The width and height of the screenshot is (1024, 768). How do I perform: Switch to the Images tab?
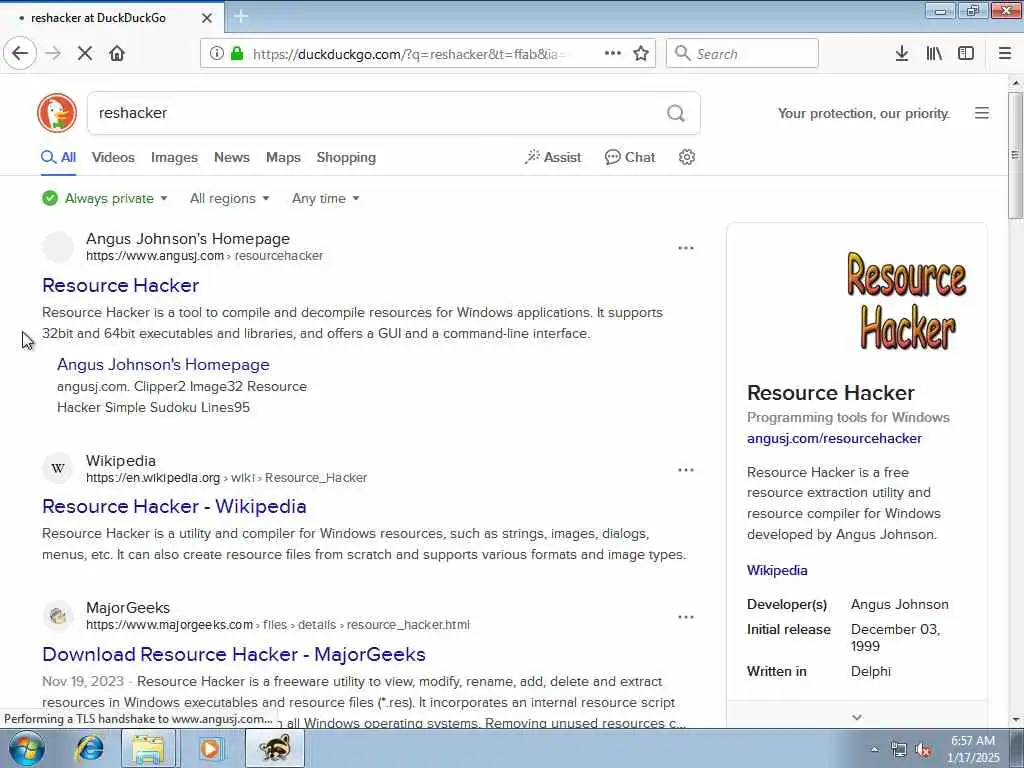pos(174,157)
